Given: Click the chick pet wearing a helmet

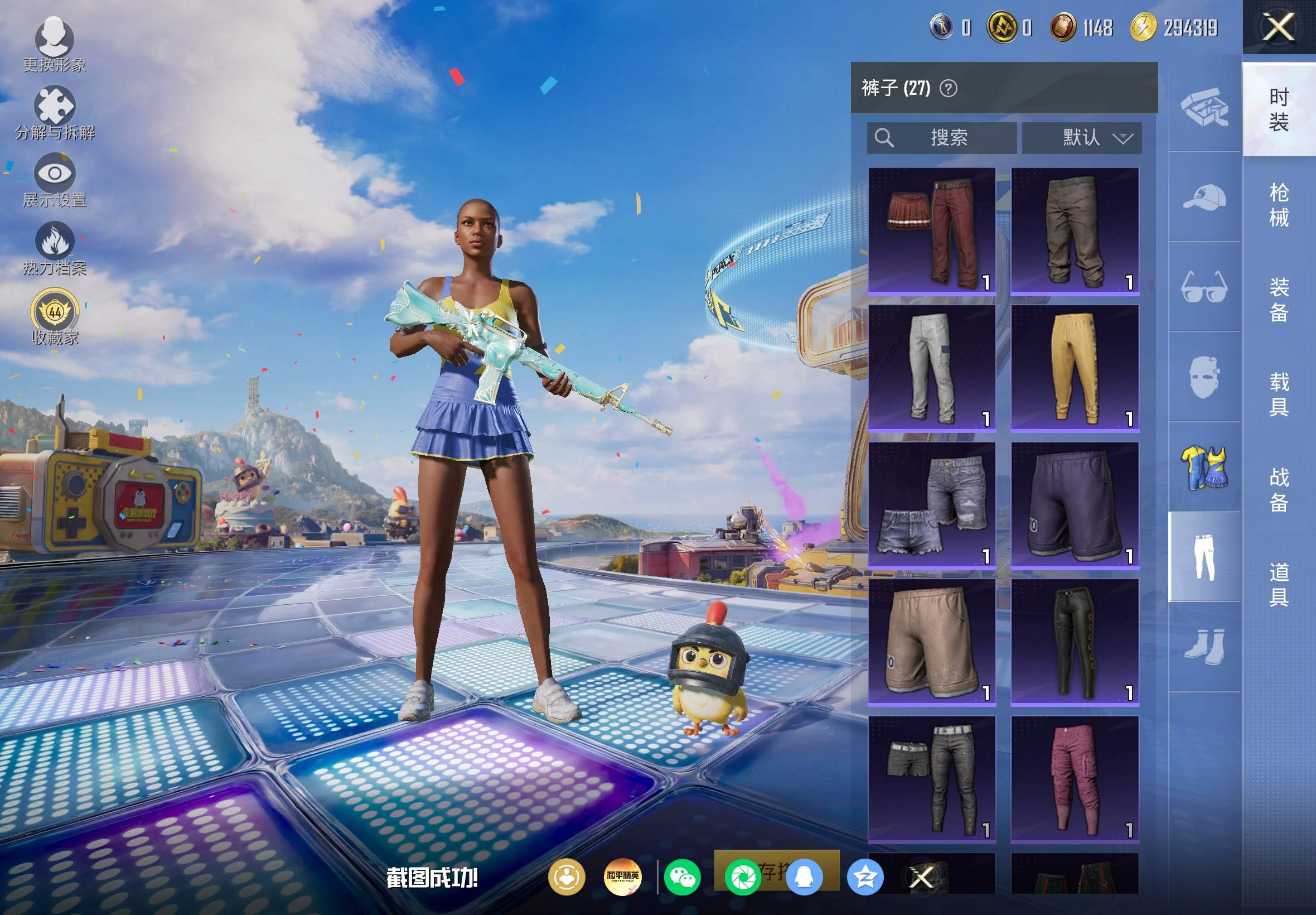Looking at the screenshot, I should (x=709, y=670).
